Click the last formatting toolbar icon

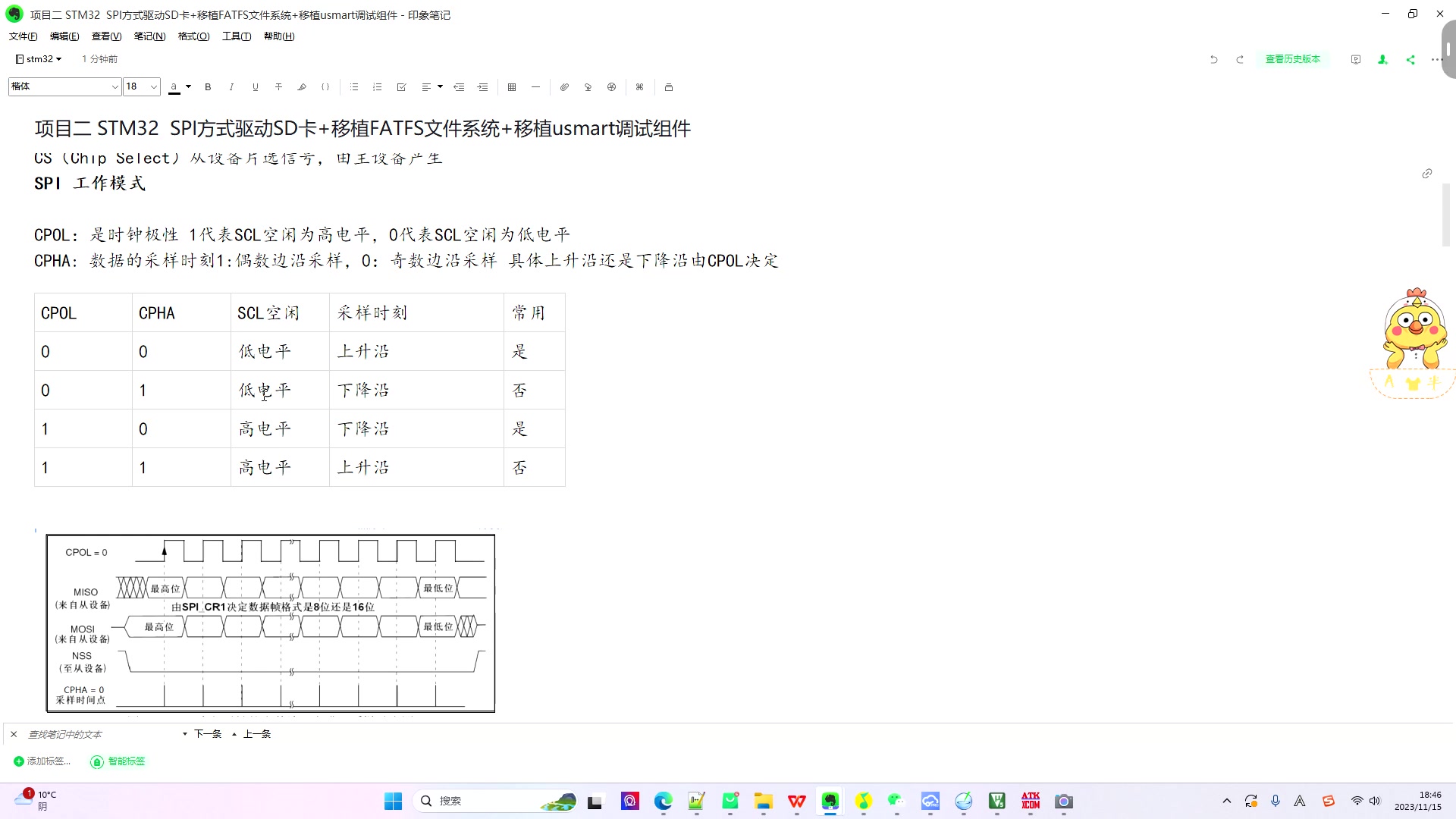click(668, 87)
